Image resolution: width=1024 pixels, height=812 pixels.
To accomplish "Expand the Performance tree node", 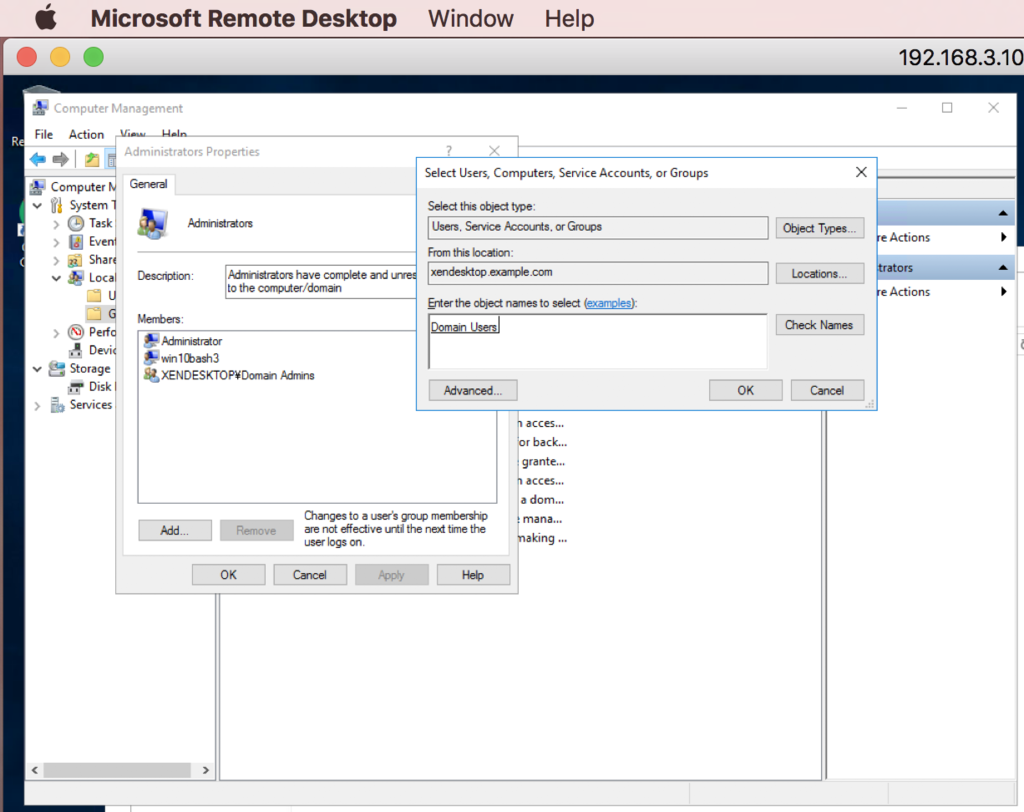I will 56,333.
